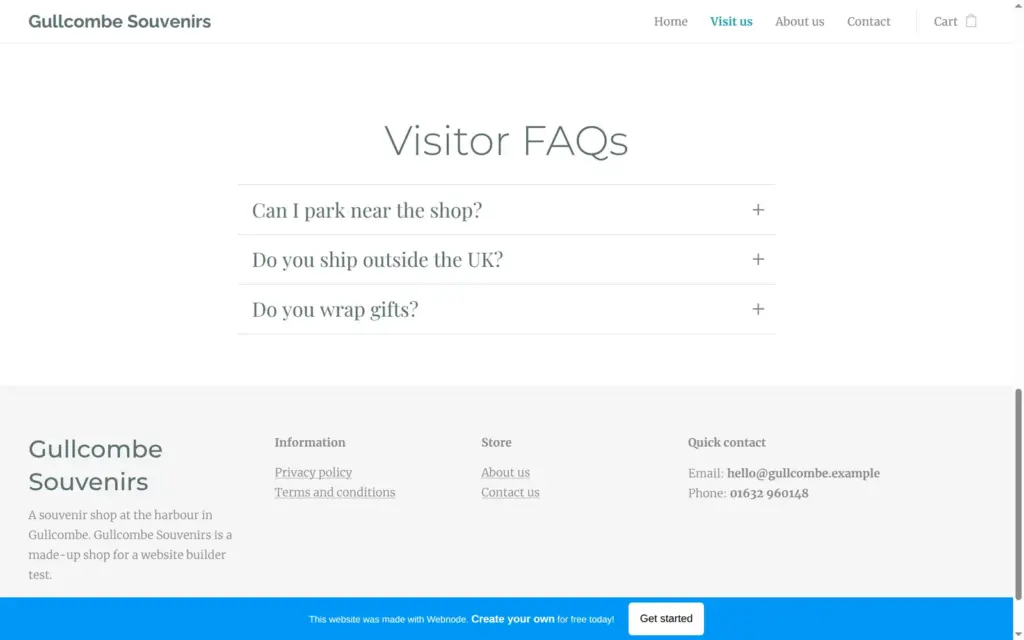Screen dimensions: 1024x640
Task: Click the scrollbar up arrow
Action: [x=1018, y=5]
